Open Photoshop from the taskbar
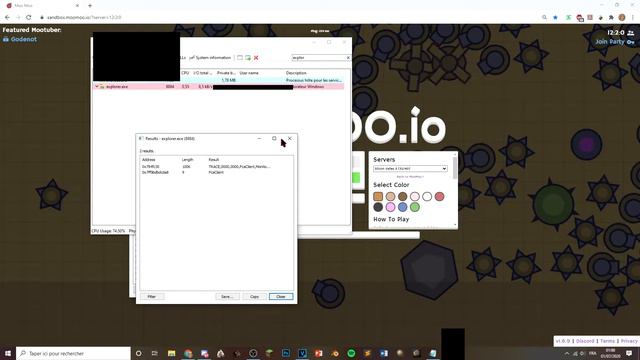This screenshot has width=640, height=360. click(286, 353)
